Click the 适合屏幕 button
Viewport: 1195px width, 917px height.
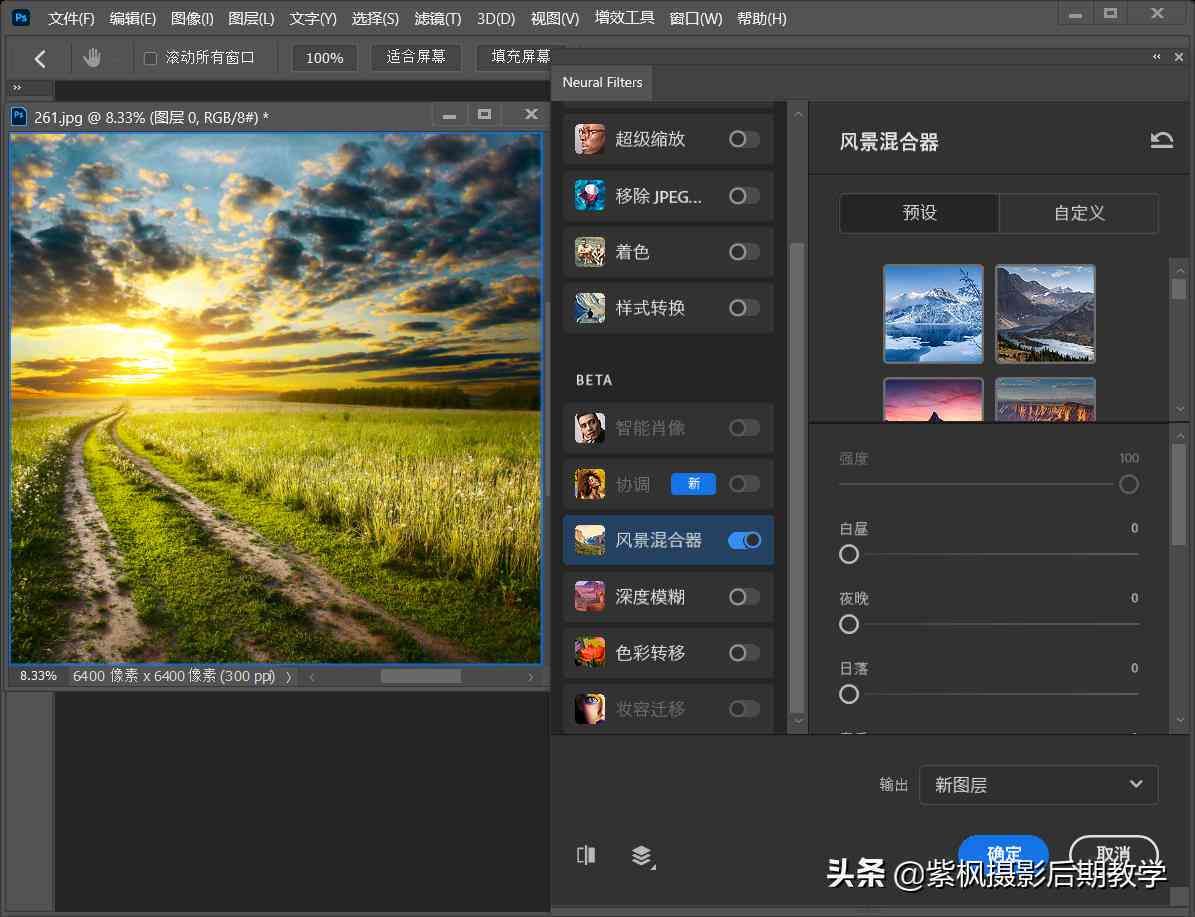tap(416, 57)
